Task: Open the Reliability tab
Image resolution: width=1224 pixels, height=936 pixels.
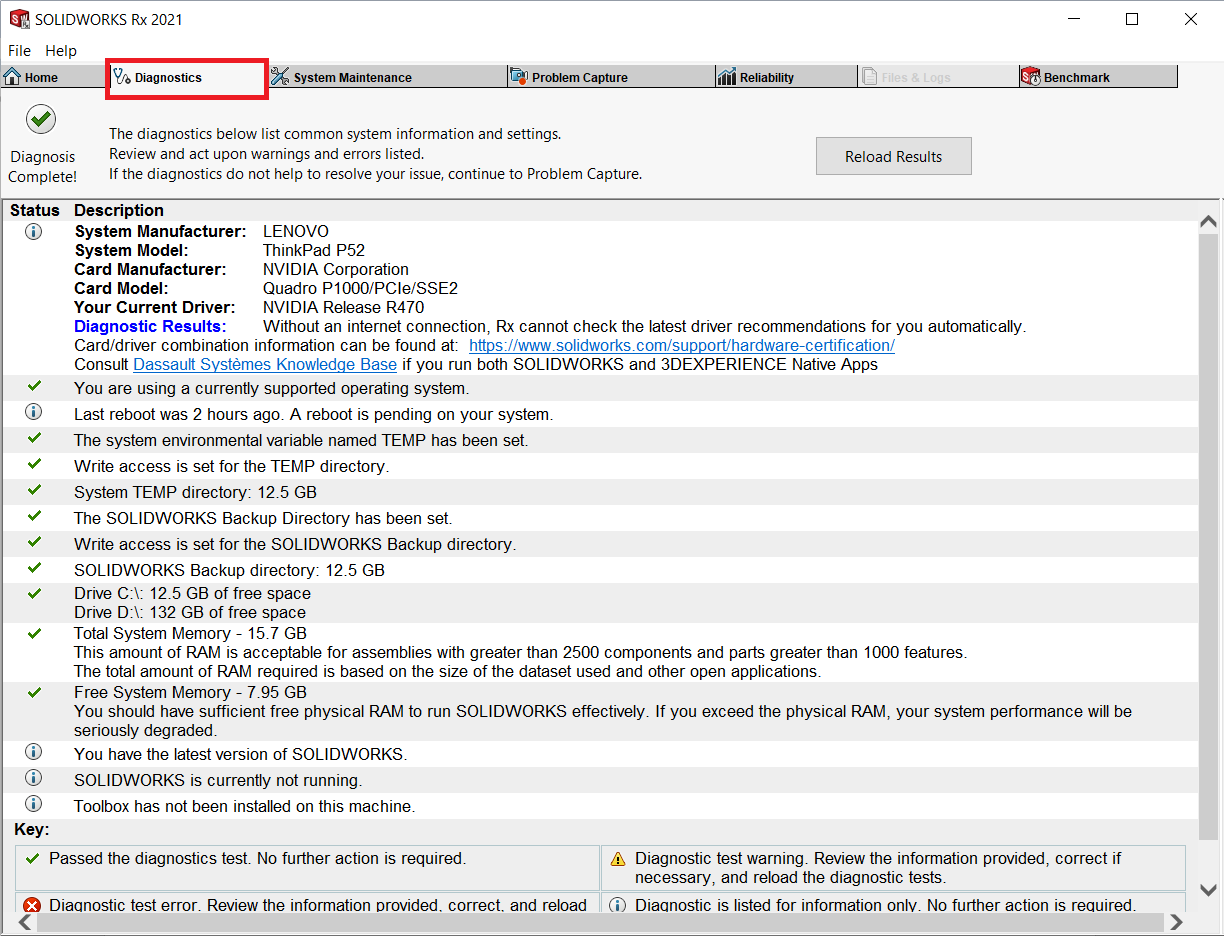Action: point(786,77)
